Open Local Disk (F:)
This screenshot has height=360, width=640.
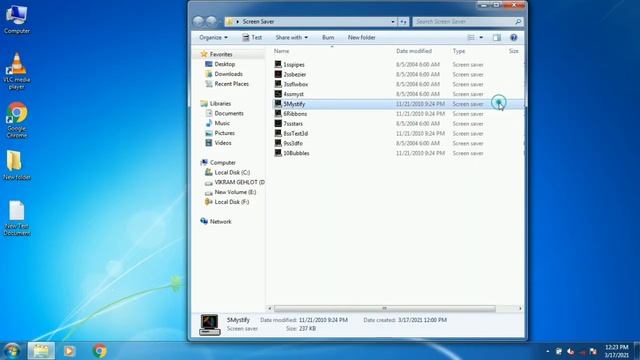231,202
